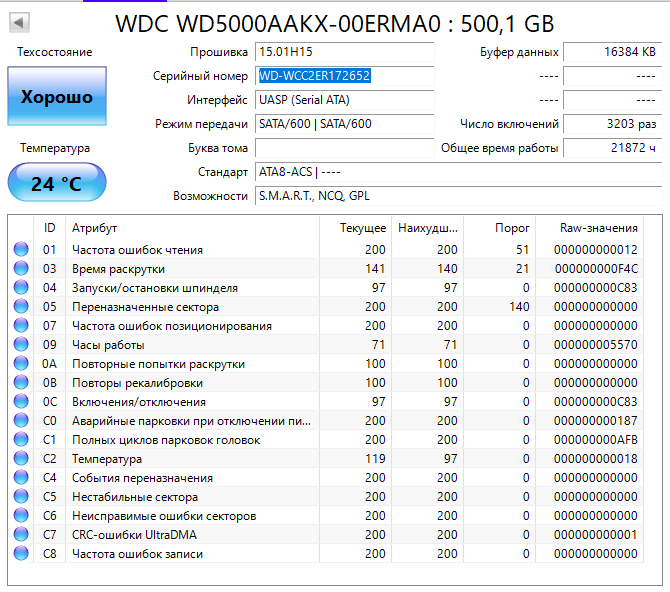Click threshold value 51
Viewport: 670px width, 592px height.
[523, 249]
